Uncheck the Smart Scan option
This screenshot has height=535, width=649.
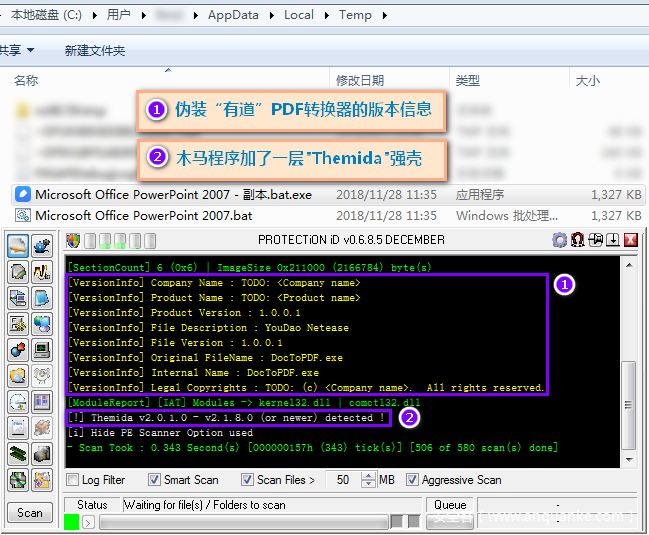point(155,480)
